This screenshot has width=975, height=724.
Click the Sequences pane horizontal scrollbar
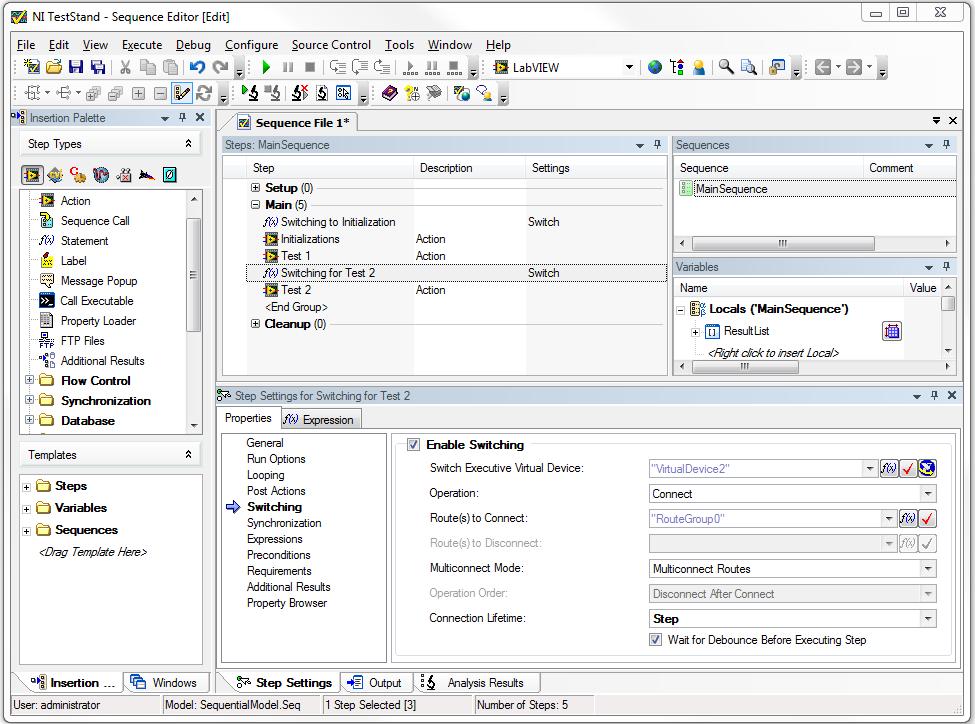[782, 243]
